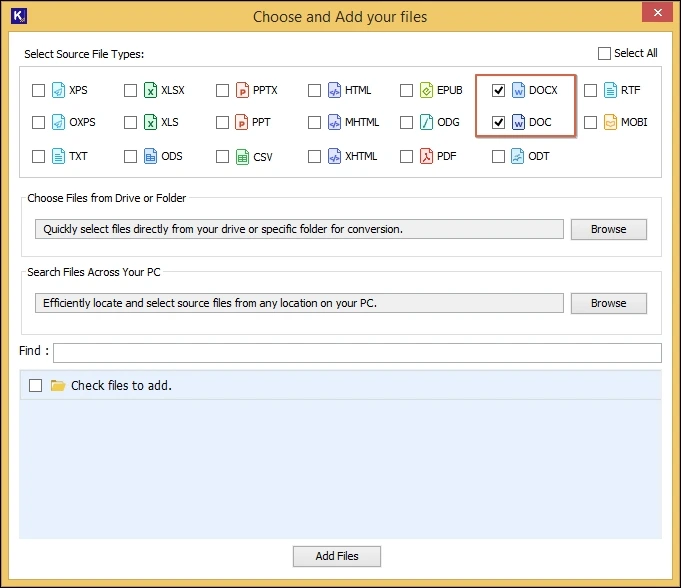This screenshot has width=681, height=588.
Task: Browse for files from Drive or Folder
Action: [608, 229]
